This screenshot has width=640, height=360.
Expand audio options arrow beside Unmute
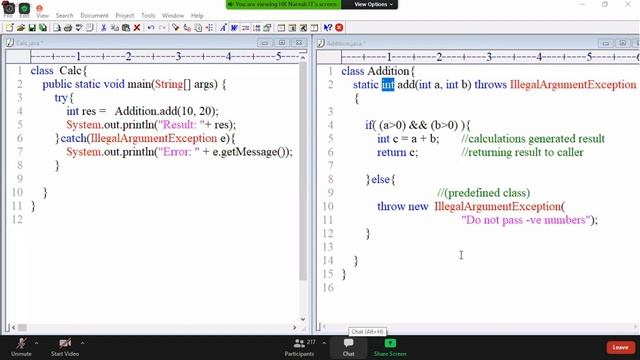pos(36,343)
